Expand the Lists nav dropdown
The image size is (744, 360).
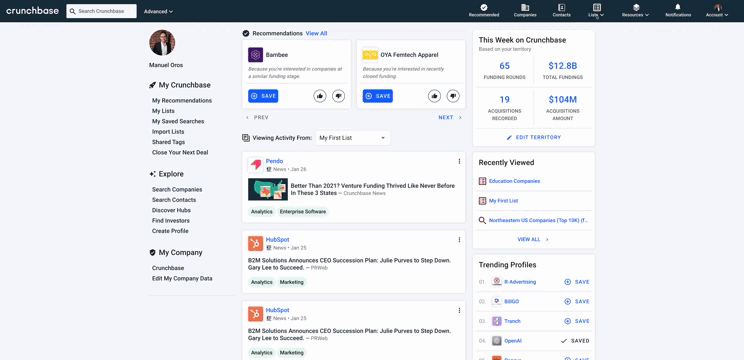pyautogui.click(x=596, y=10)
